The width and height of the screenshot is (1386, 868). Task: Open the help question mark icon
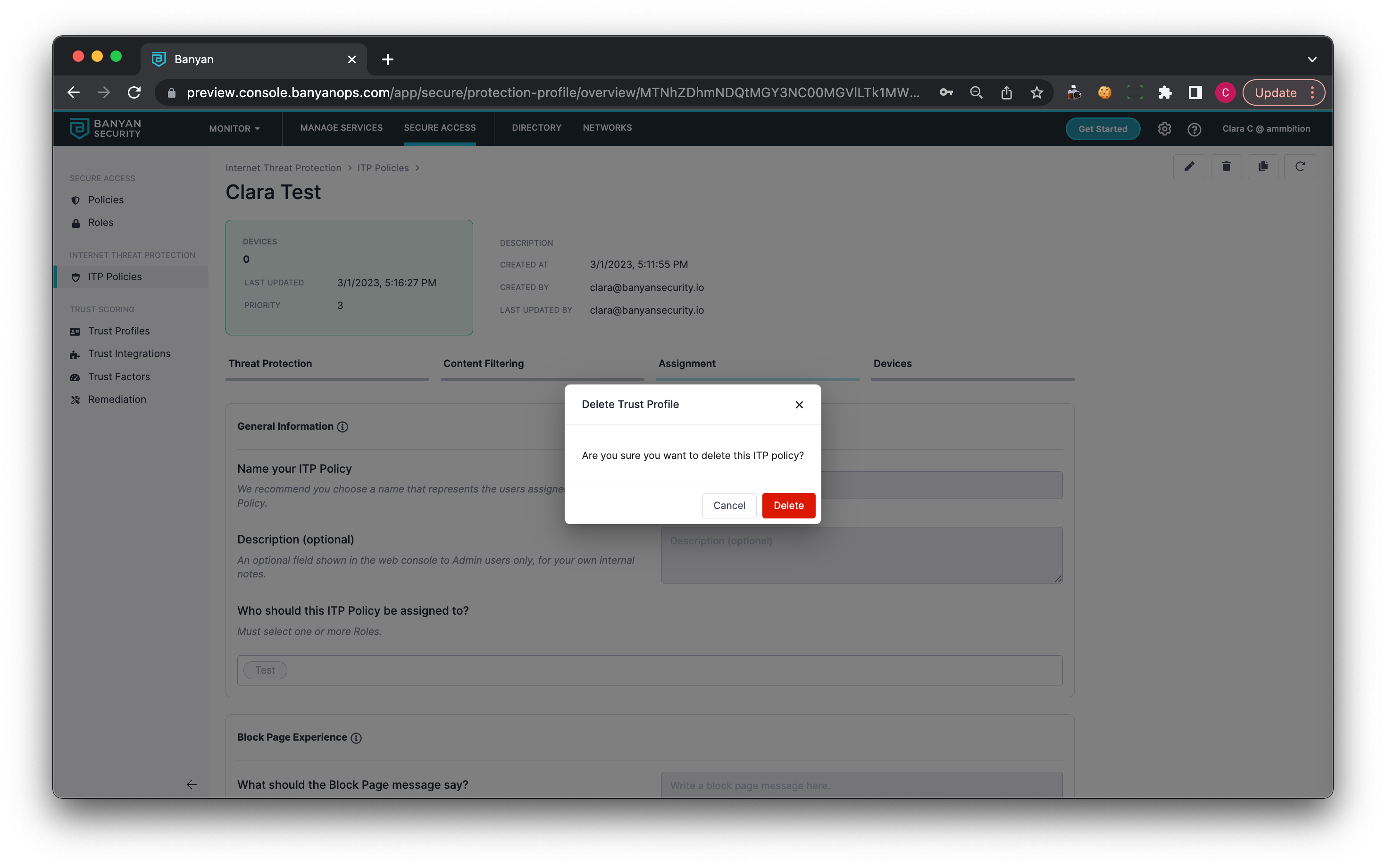coord(1194,129)
